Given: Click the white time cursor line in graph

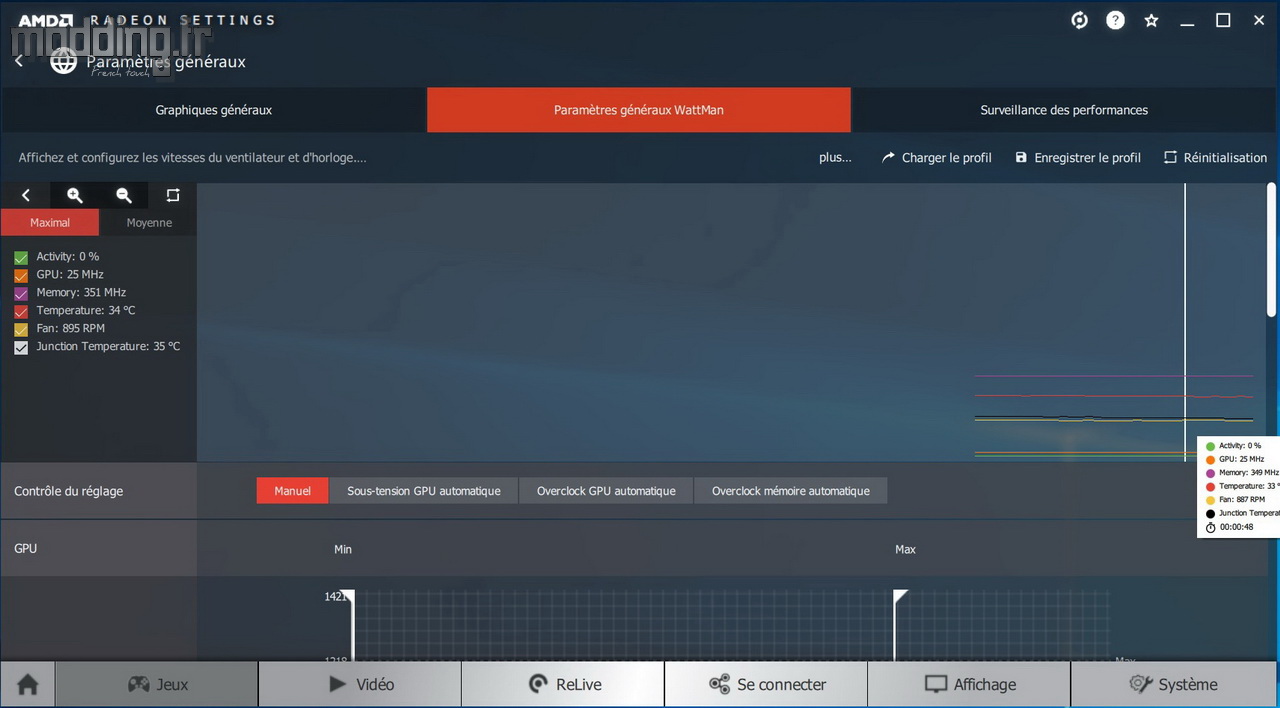Looking at the screenshot, I should click(x=1185, y=321).
